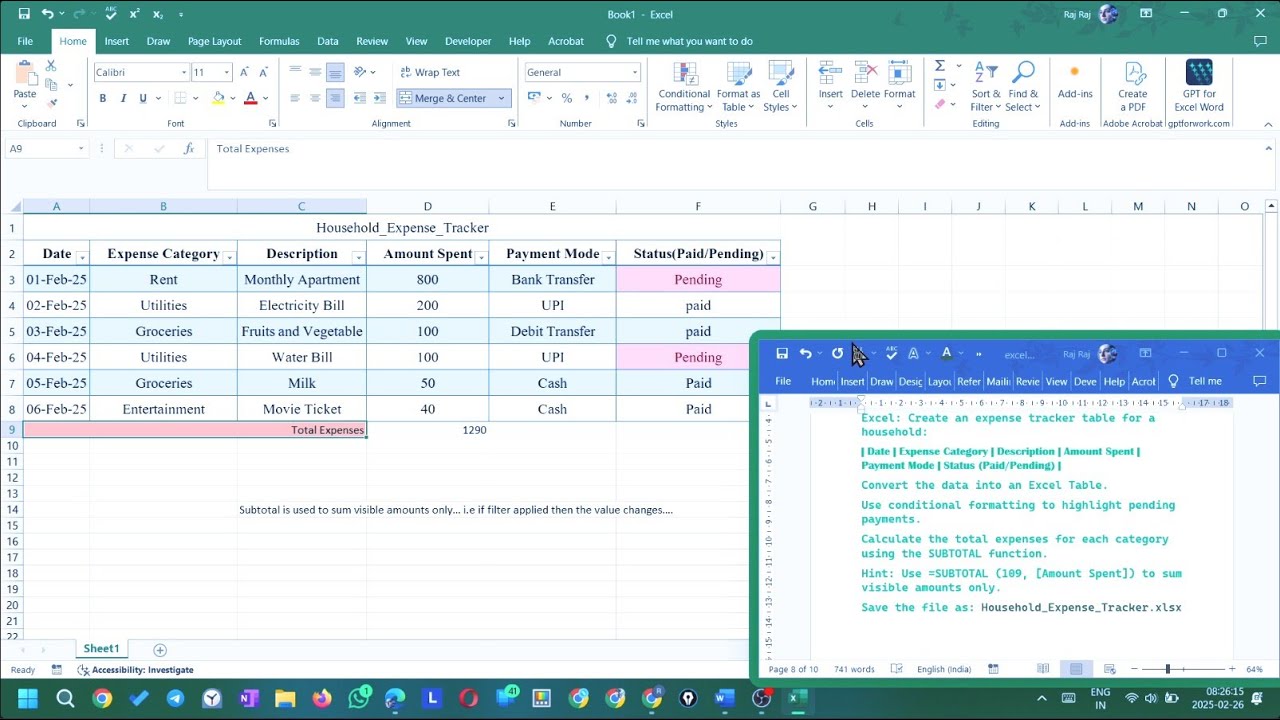The height and width of the screenshot is (720, 1280).
Task: Launch GPT for Excel Word add-in
Action: coord(1199,87)
